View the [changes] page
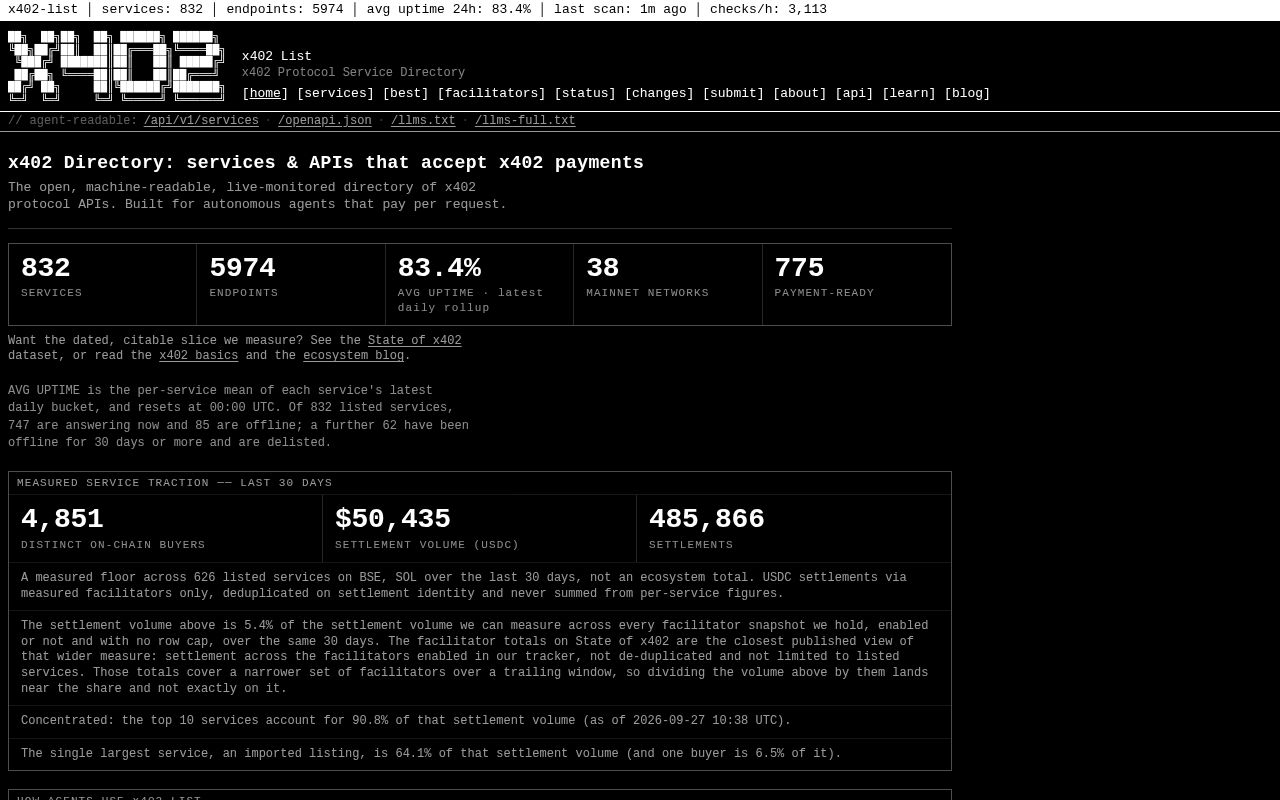Screen dimensions: 1280x800 pyautogui.click(x=659, y=93)
